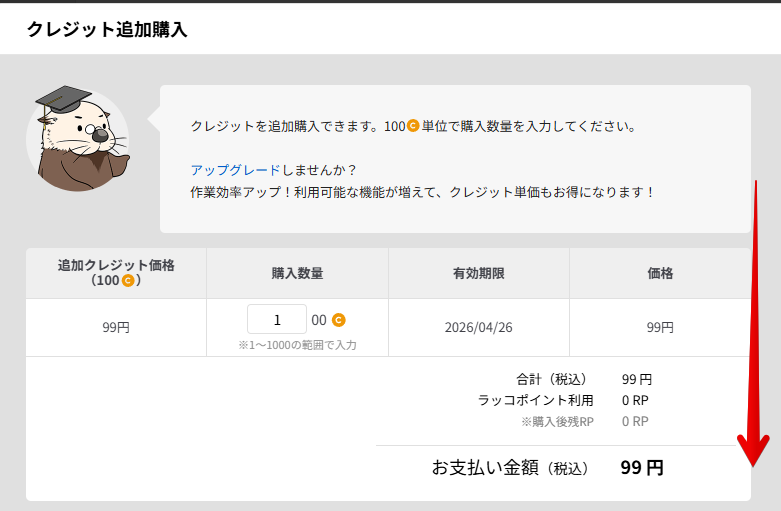Viewport: 781px width, 511px height.
Task: Focus the 購入数量 quantity input box
Action: pyautogui.click(x=277, y=320)
